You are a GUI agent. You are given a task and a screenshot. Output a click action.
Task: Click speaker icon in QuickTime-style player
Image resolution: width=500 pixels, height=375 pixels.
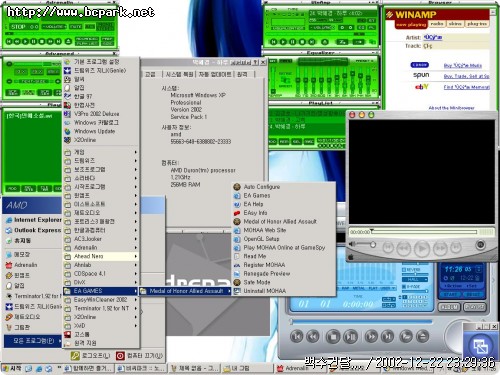pyautogui.click(x=351, y=244)
